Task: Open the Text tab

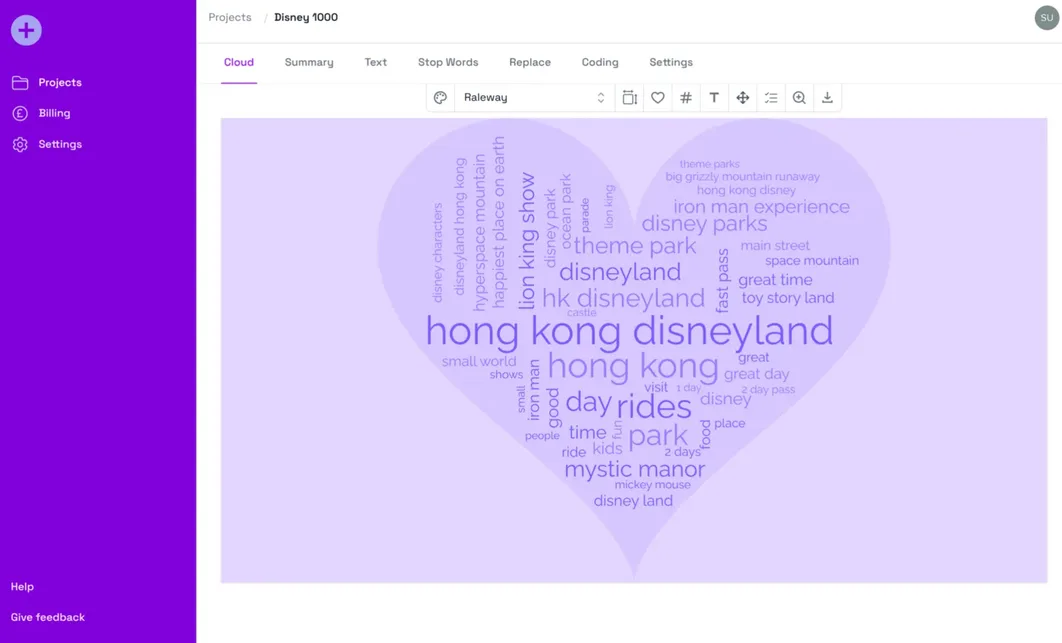Action: 375,62
